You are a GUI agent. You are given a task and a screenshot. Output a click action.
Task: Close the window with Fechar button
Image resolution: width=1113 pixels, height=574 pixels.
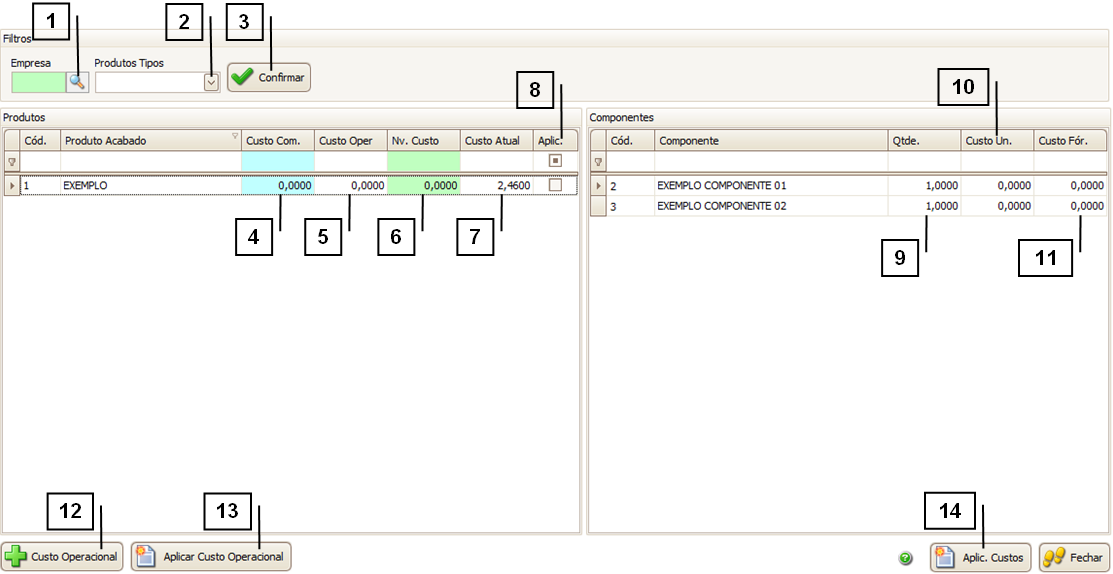(x=1075, y=558)
